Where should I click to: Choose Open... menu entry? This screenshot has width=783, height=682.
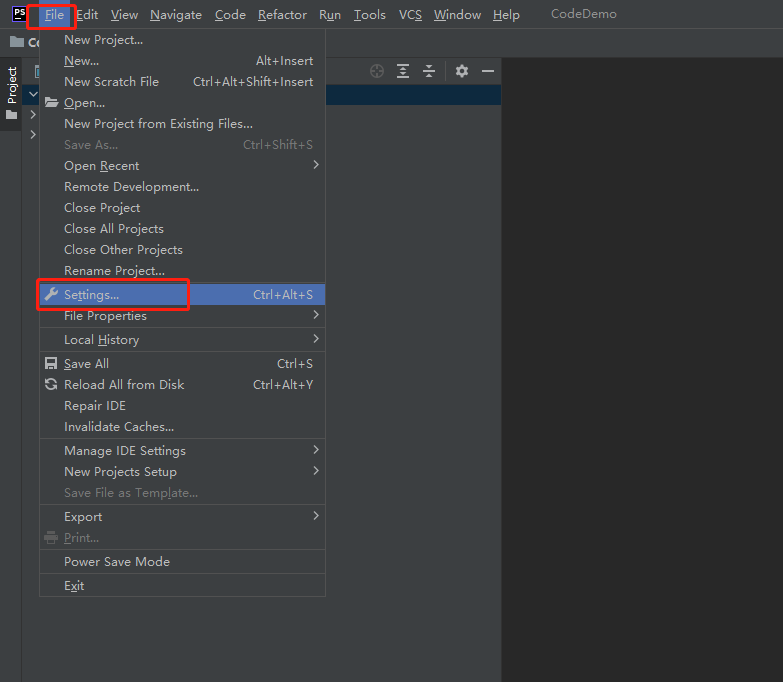tap(182, 103)
